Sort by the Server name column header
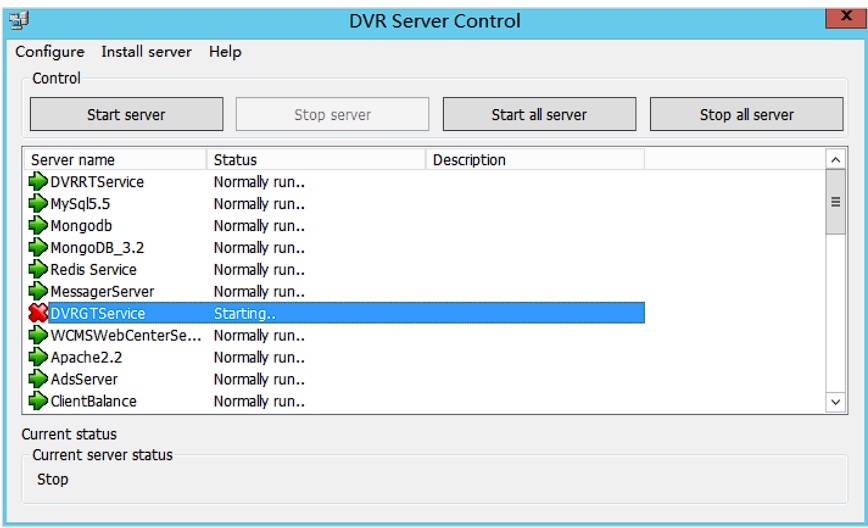This screenshot has width=868, height=528. tap(115, 160)
